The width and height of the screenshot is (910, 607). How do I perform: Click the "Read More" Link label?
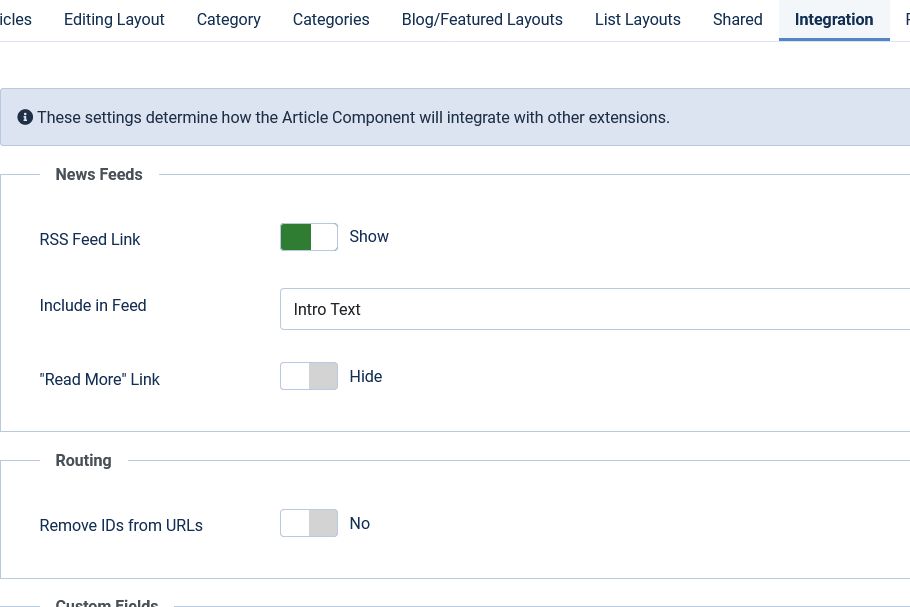click(100, 379)
